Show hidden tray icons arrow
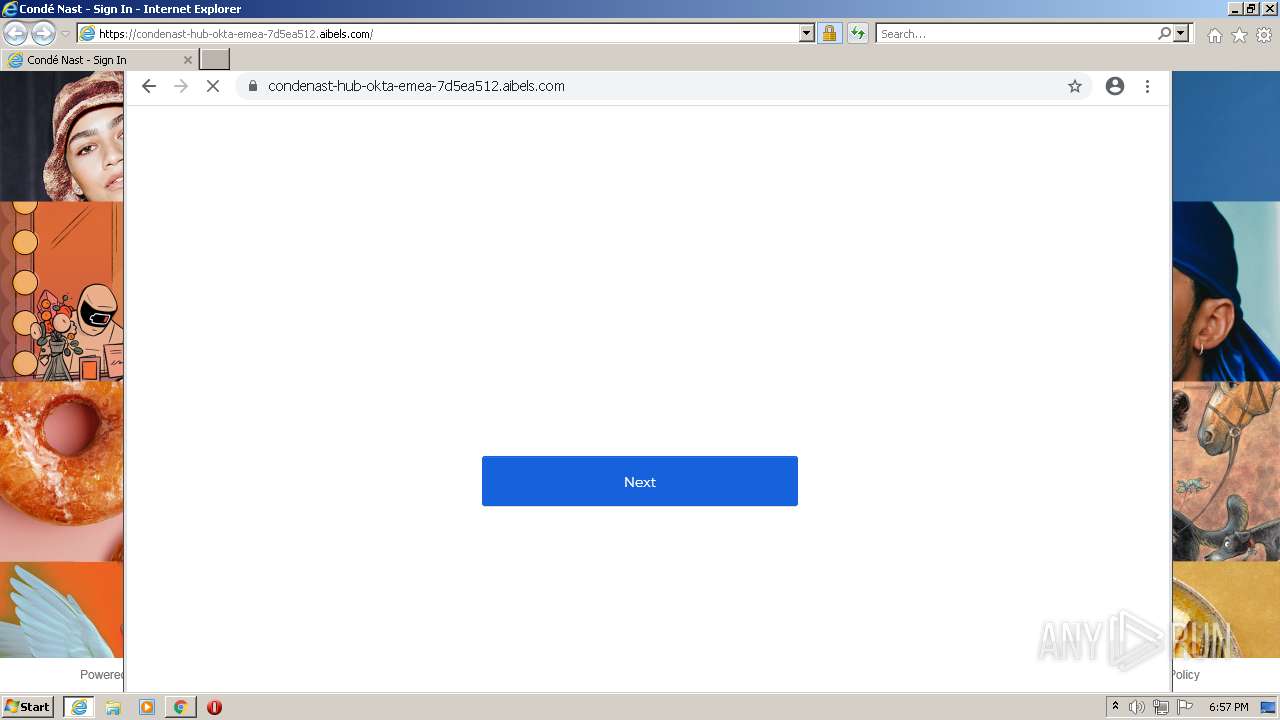 1115,707
